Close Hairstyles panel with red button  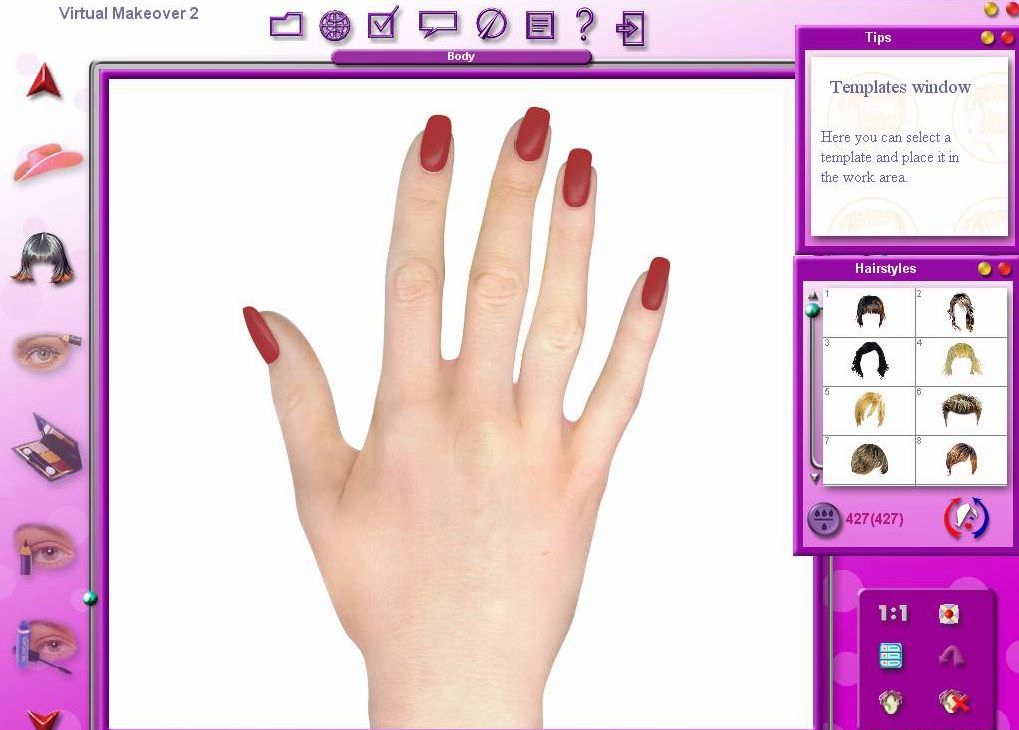(1005, 268)
